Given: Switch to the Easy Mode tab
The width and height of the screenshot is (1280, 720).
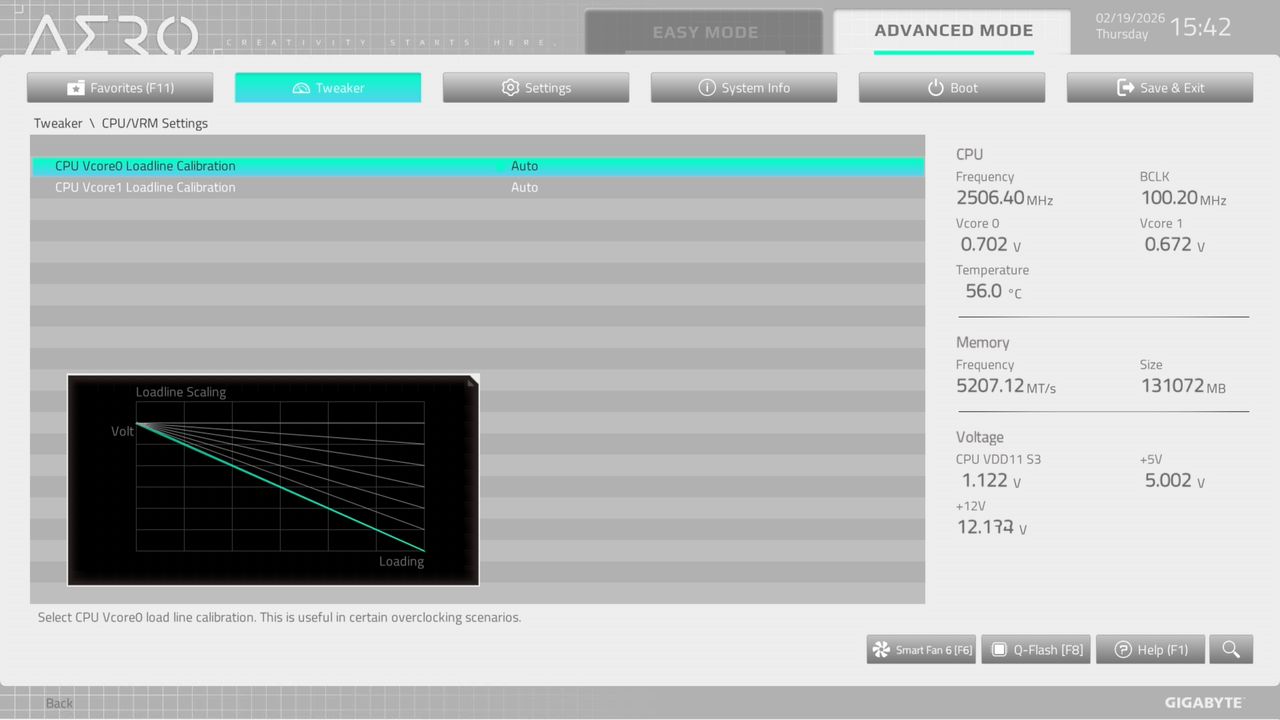Looking at the screenshot, I should (705, 31).
